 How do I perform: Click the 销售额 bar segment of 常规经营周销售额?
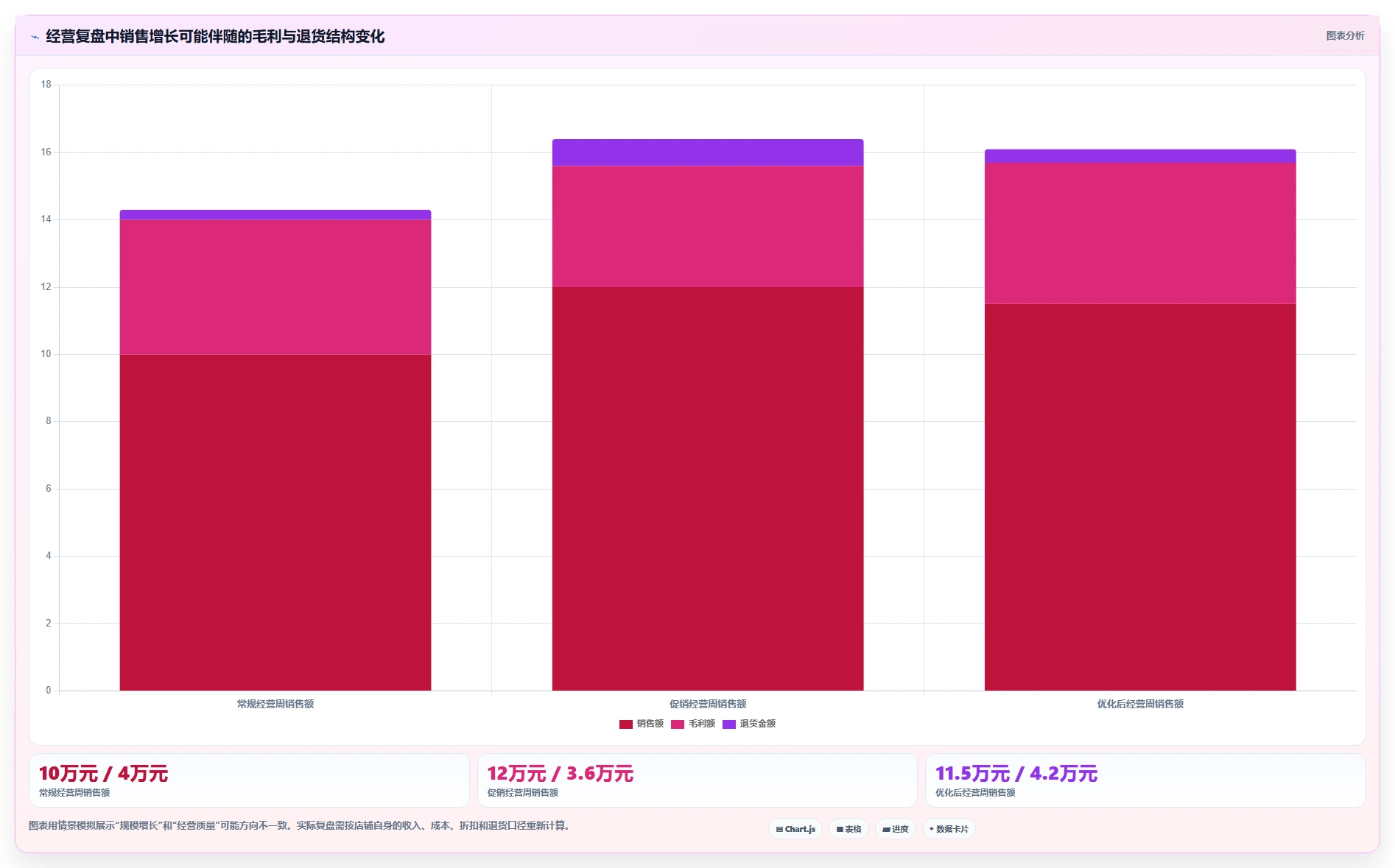tap(275, 522)
